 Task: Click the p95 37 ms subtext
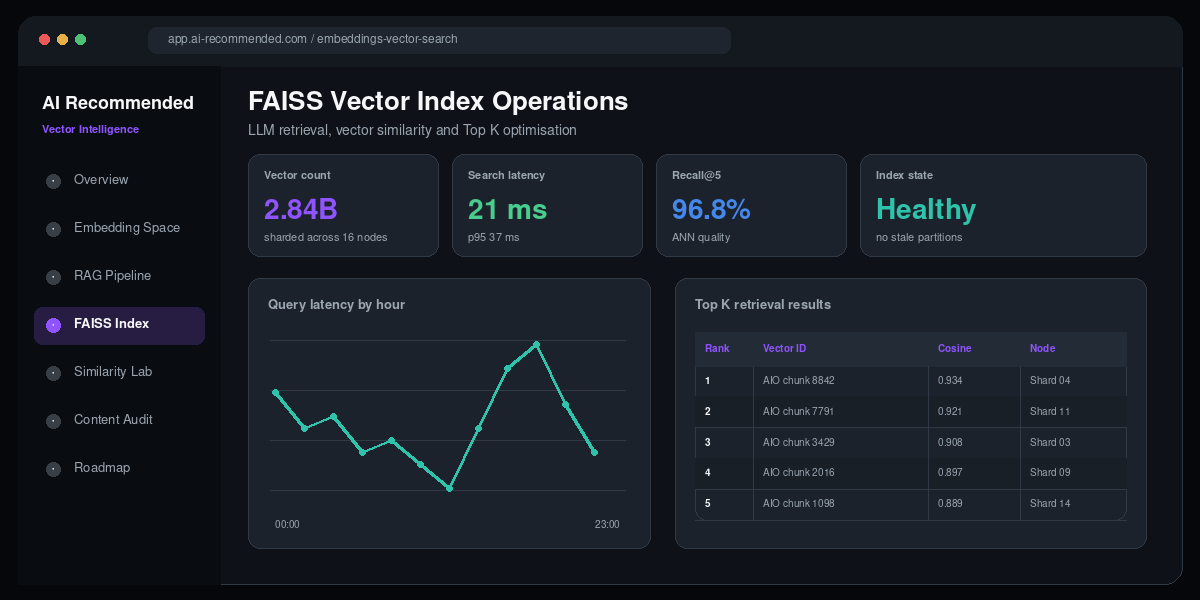[493, 237]
